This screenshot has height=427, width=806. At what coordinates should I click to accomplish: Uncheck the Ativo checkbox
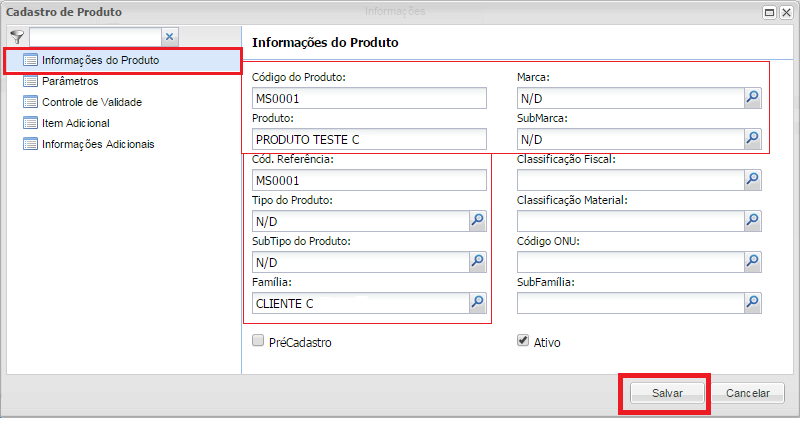[522, 341]
